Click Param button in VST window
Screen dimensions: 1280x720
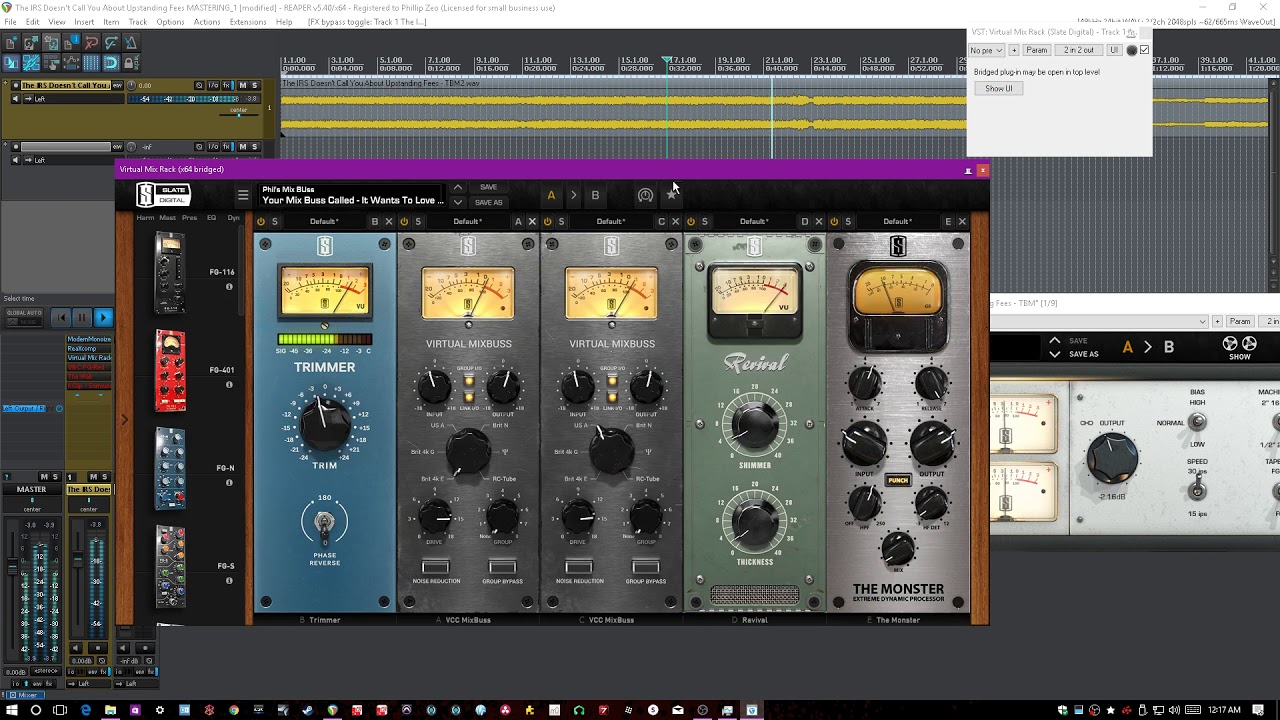click(1037, 50)
